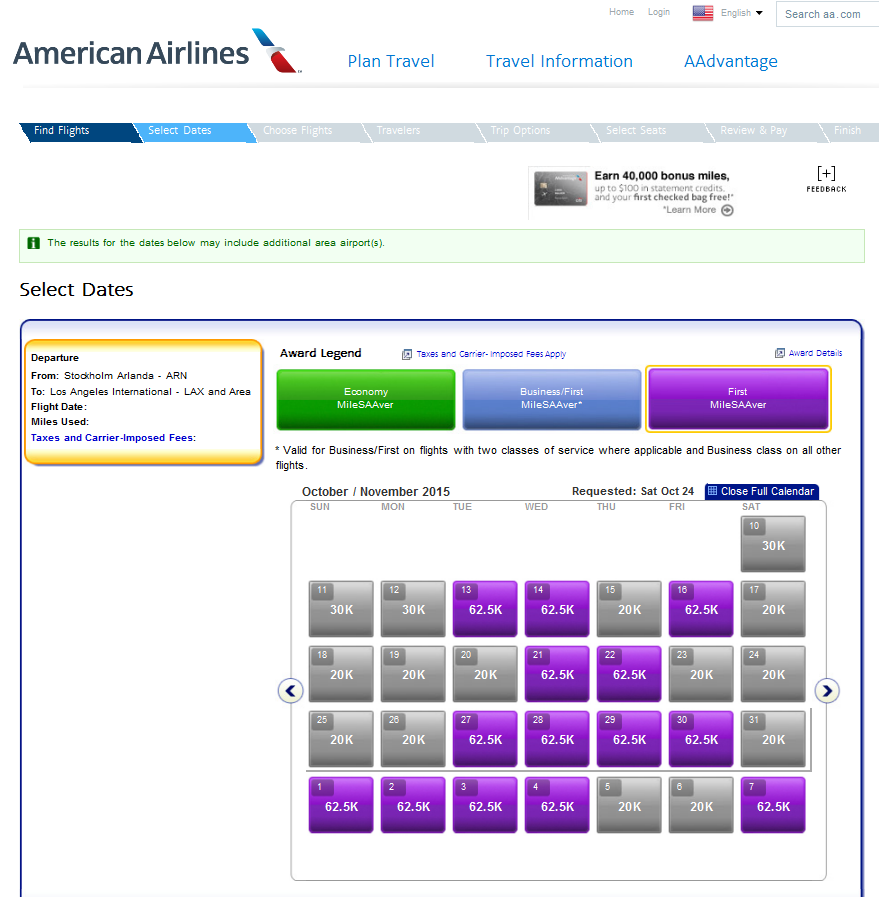879x897 pixels.
Task: Open the AAdvantage menu
Action: pos(731,61)
